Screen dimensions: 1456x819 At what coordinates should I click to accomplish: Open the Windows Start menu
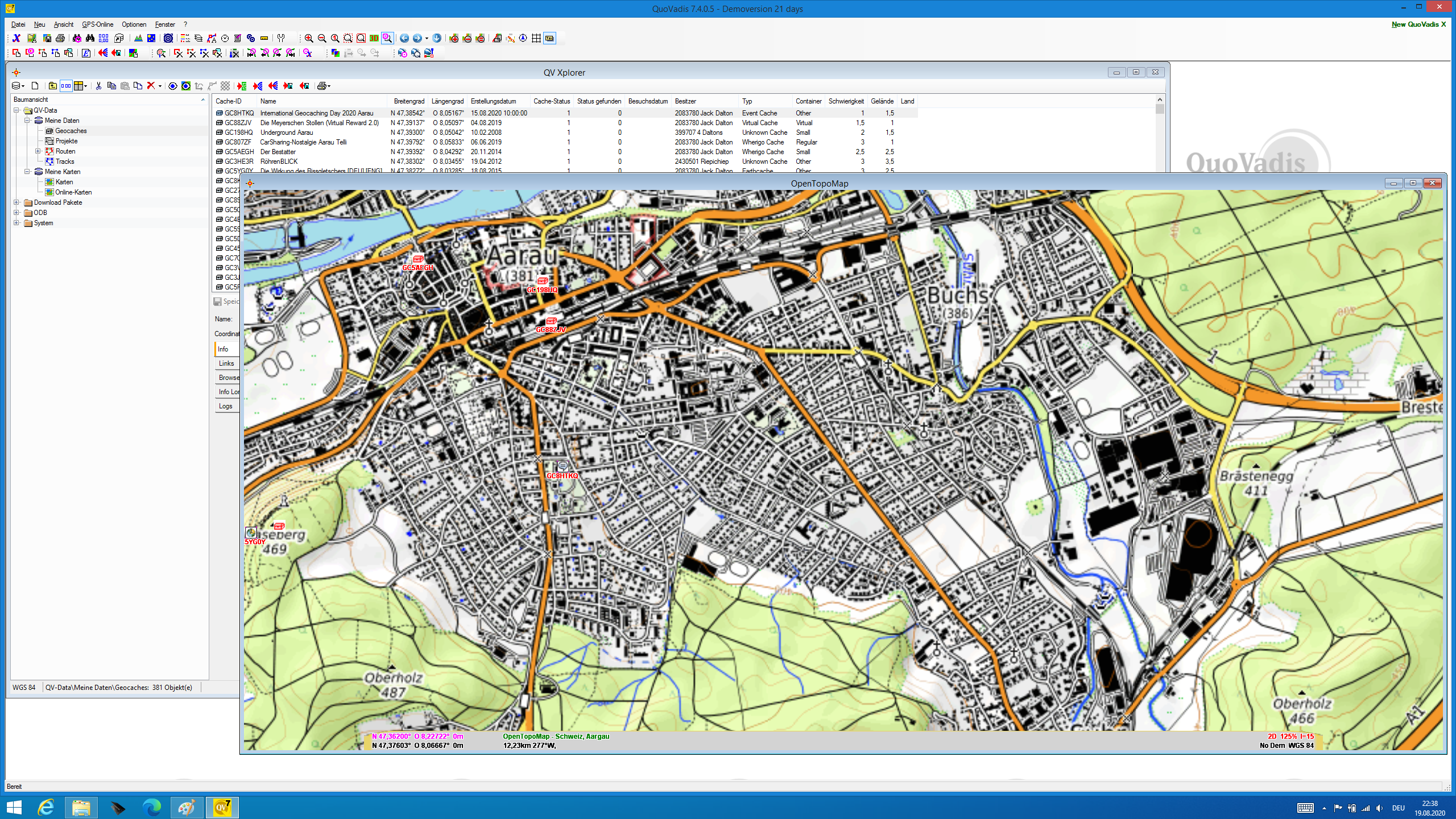tap(14, 807)
